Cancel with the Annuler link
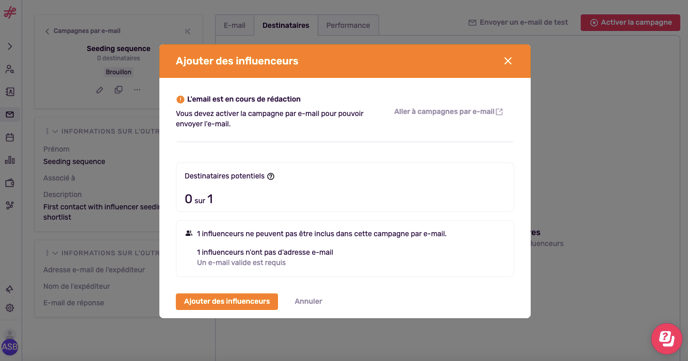 [308, 301]
